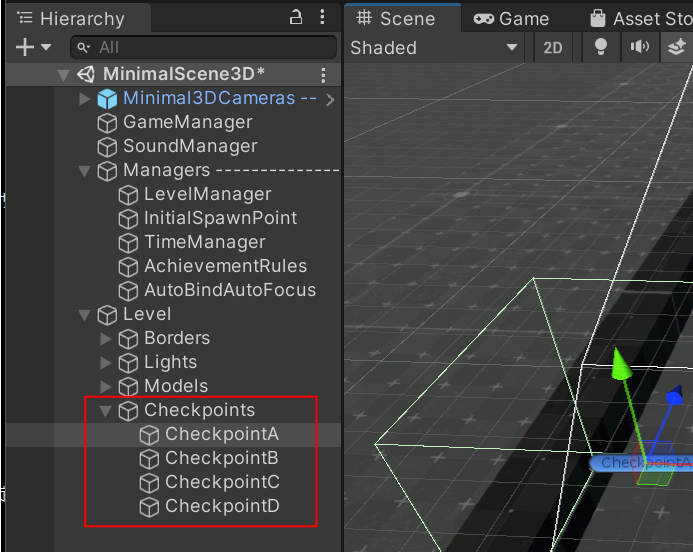Click the AchievementRules cube icon
Viewport: 693px width, 552px height.
click(x=128, y=267)
